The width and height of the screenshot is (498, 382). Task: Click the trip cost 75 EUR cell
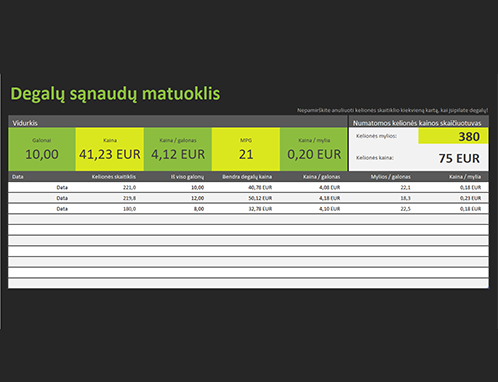453,158
